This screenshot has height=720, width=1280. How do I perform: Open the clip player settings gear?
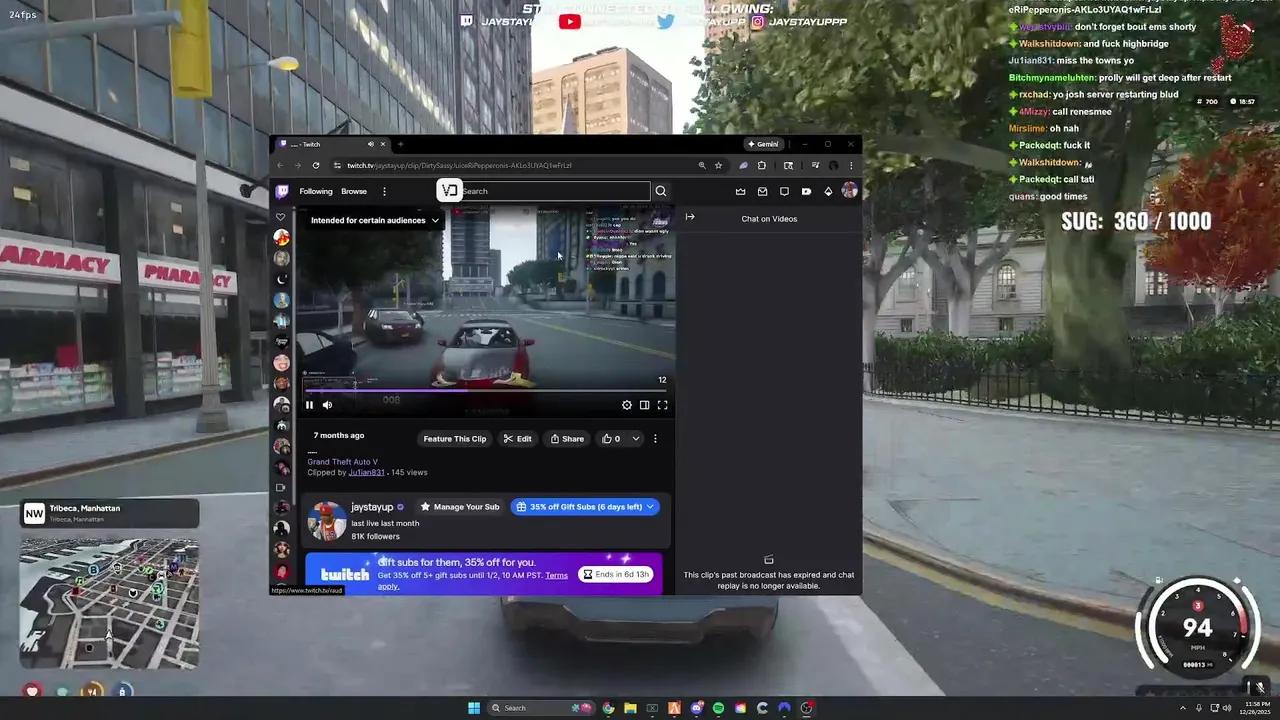[627, 404]
